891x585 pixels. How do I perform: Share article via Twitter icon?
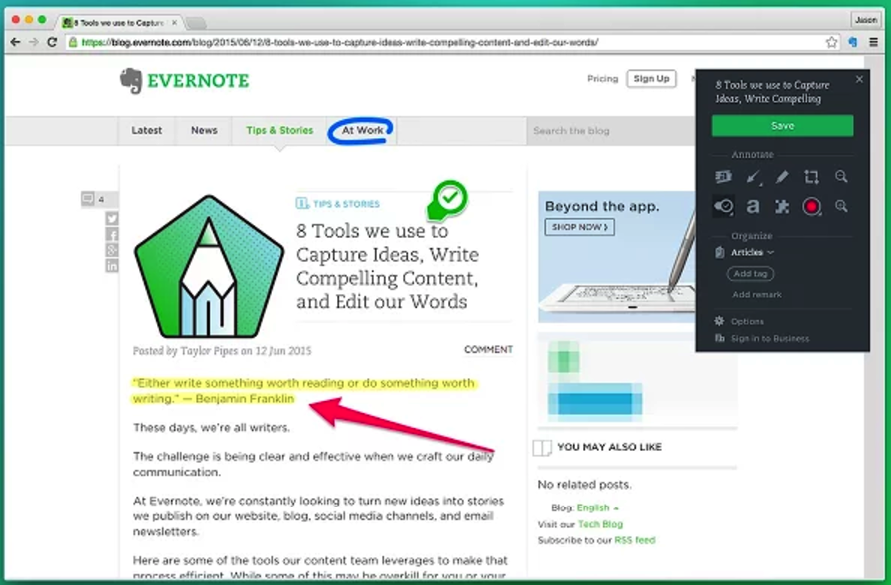click(x=112, y=218)
